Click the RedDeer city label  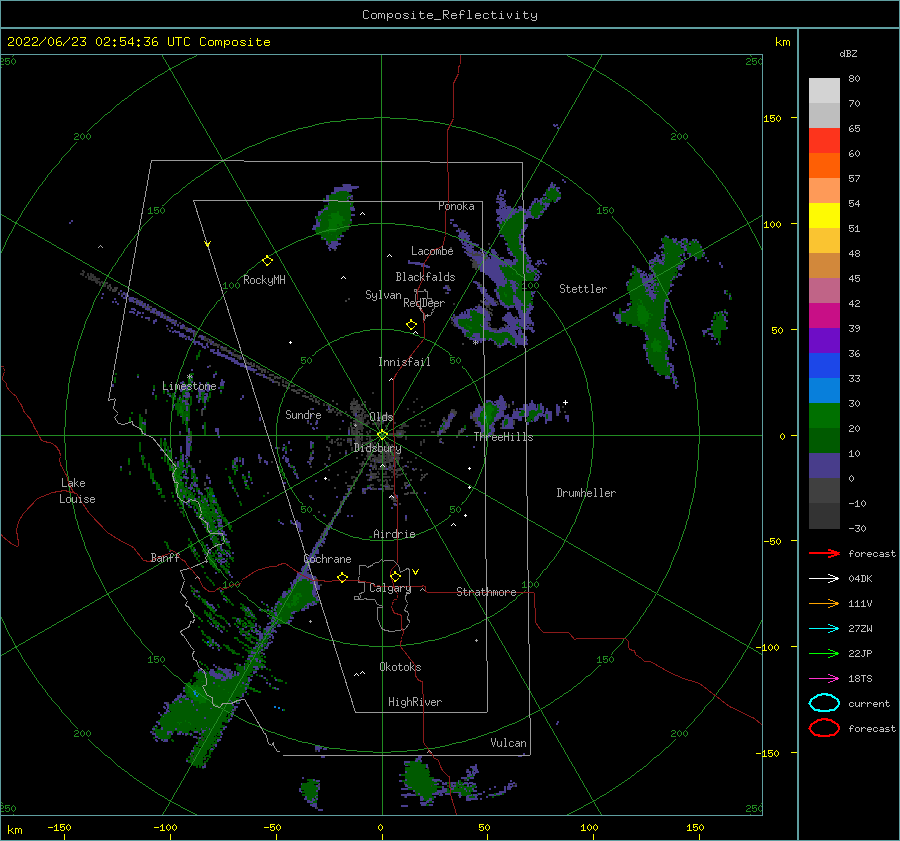[x=424, y=303]
